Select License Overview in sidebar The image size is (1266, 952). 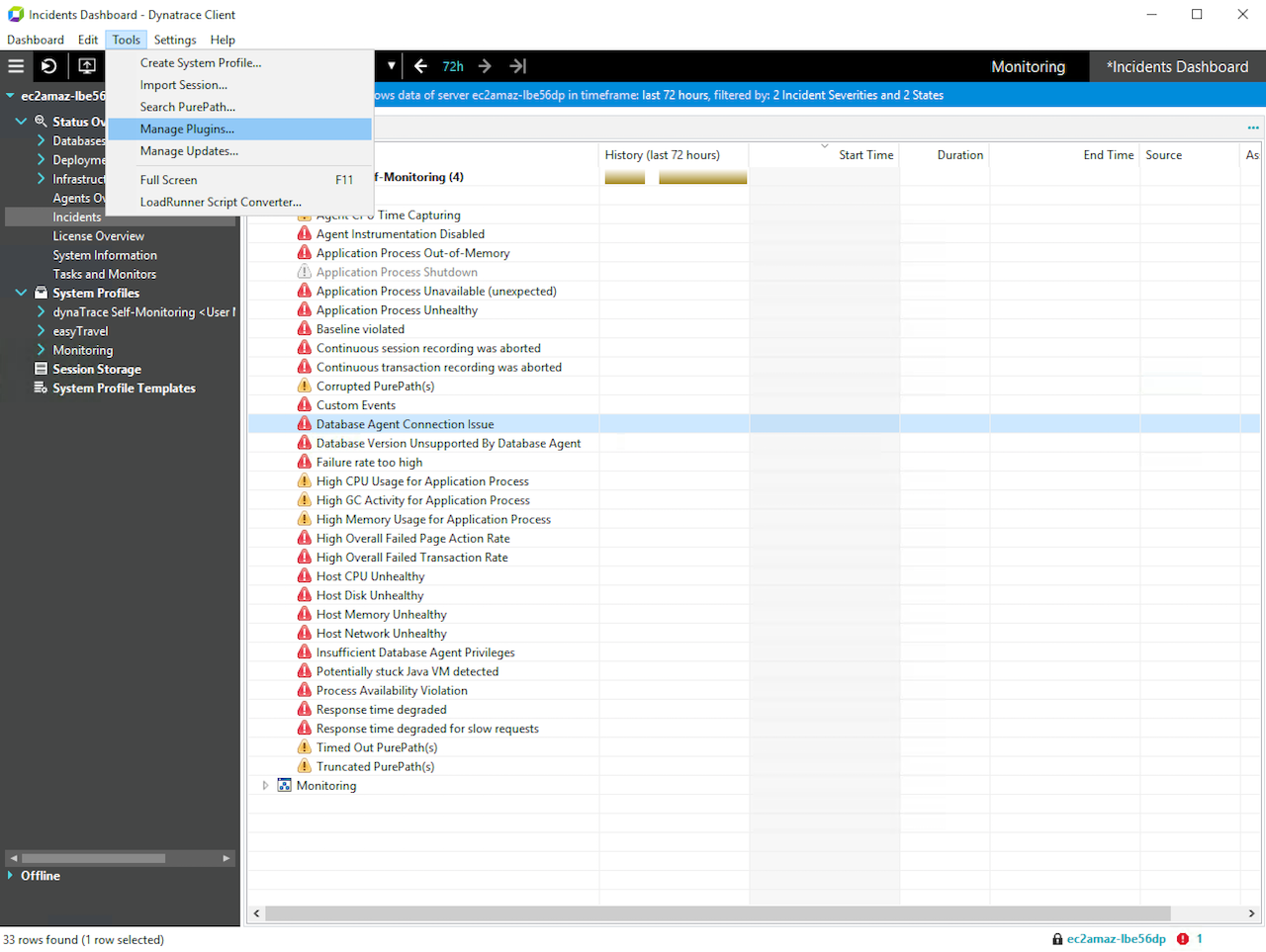pos(98,236)
